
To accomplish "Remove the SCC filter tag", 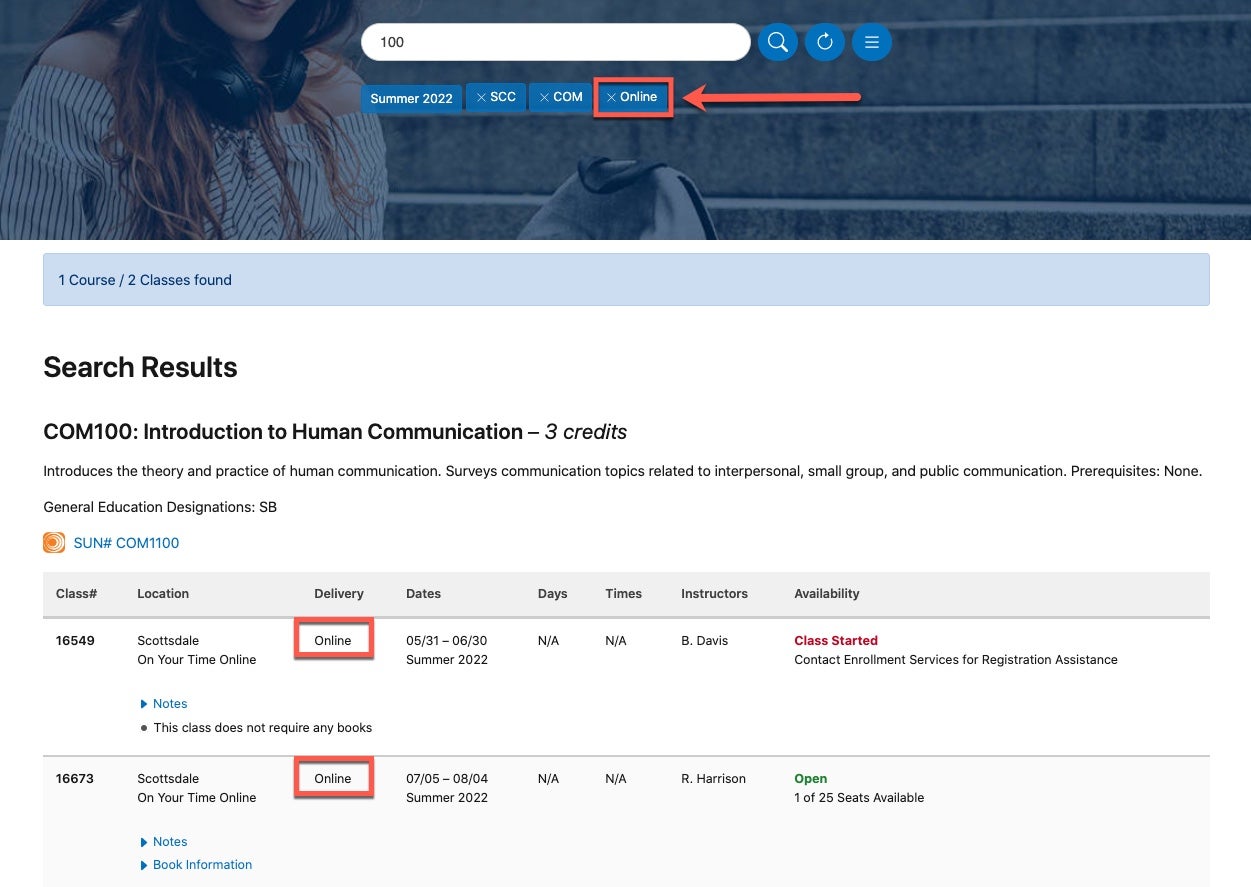I will [x=496, y=97].
